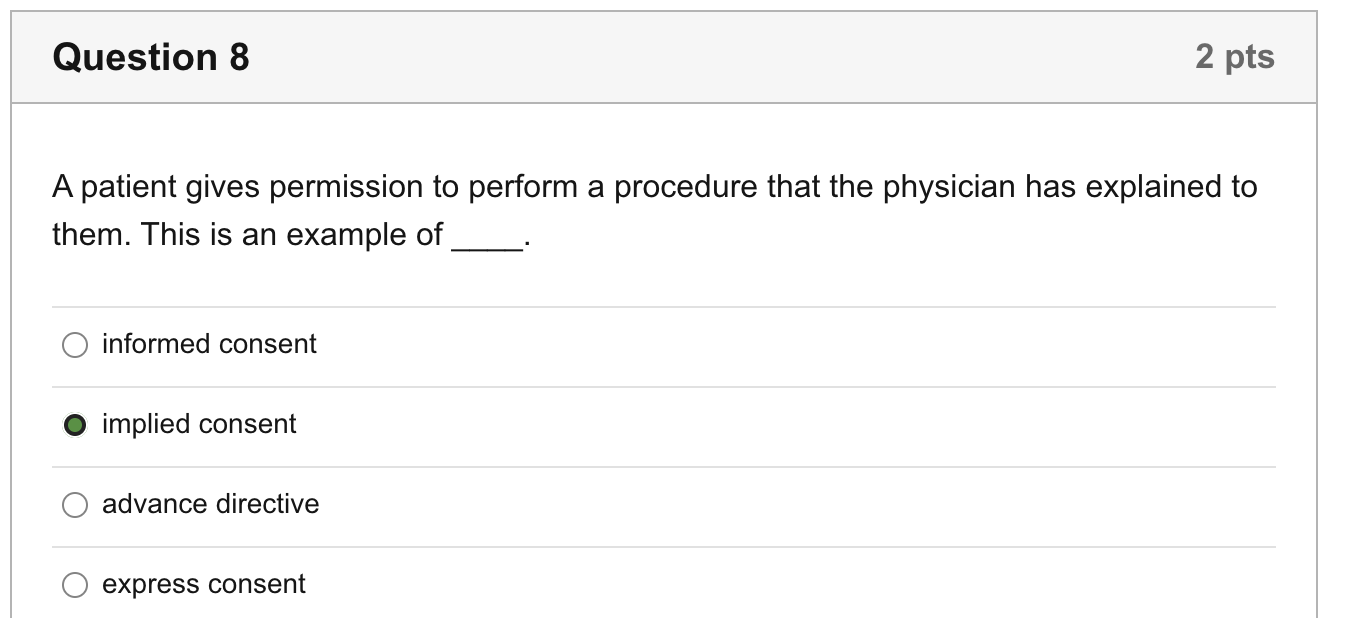Click the express consent answer text
This screenshot has width=1350, height=618.
[x=202, y=584]
